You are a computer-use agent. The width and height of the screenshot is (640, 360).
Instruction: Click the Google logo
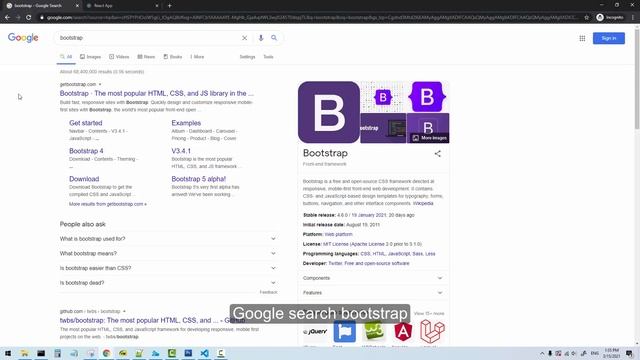tap(23, 38)
